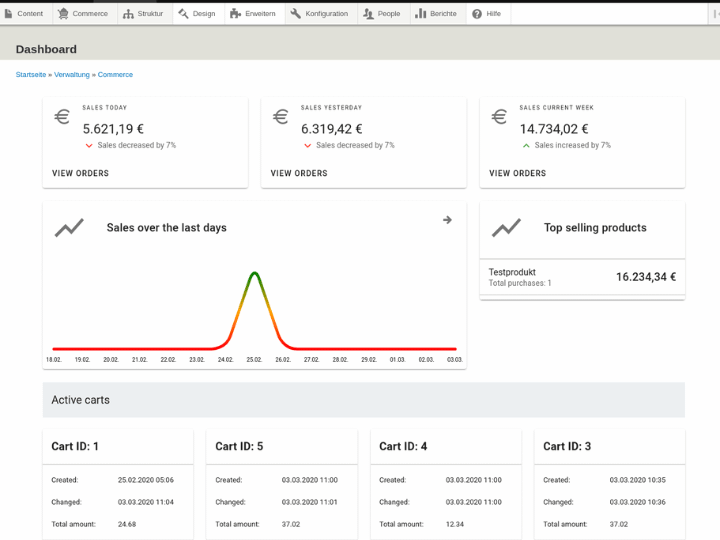Open the Cart ID: 1 card title
This screenshot has width=720, height=540.
coord(75,446)
